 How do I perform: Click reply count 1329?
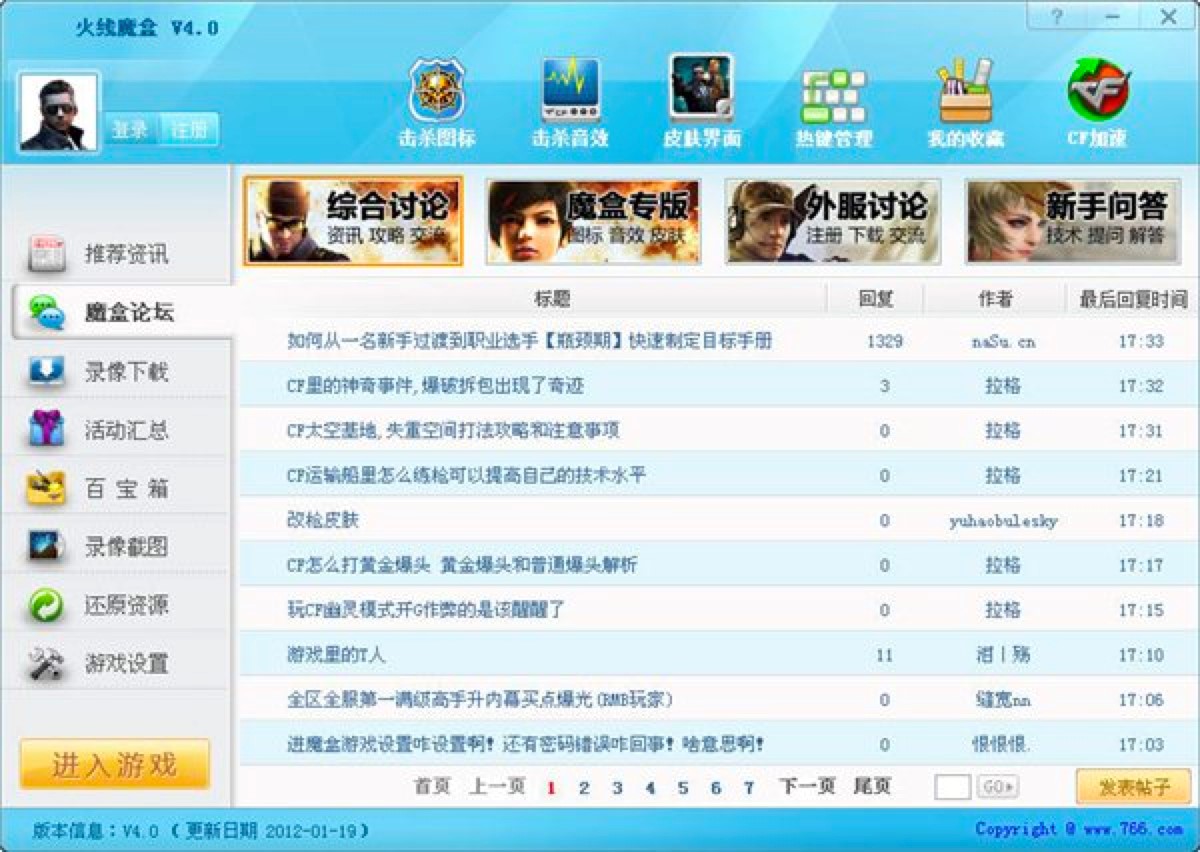(885, 342)
